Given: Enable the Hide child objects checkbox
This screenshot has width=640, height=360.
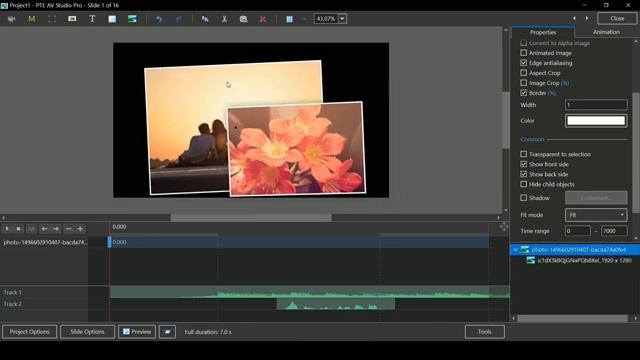Looking at the screenshot, I should (x=524, y=184).
